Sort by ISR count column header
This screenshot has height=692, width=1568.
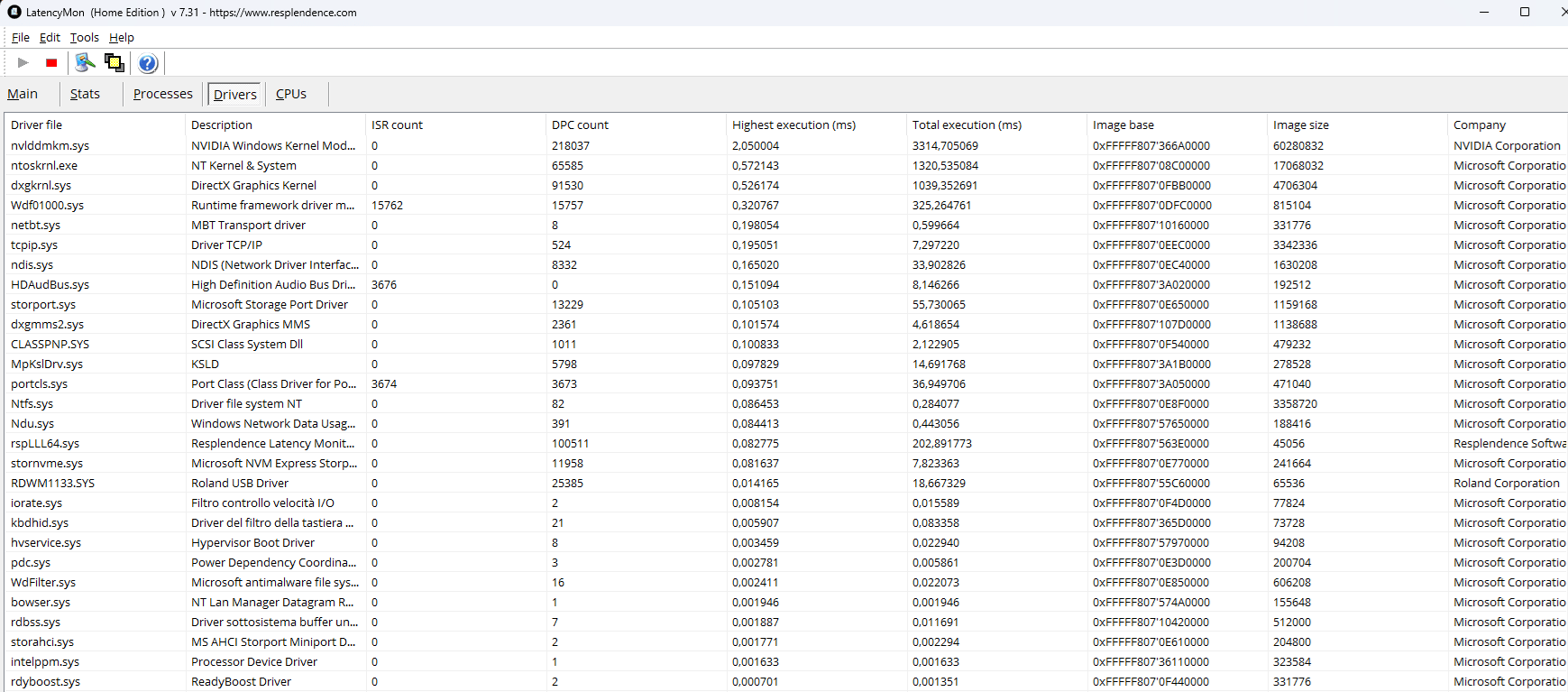pos(455,125)
